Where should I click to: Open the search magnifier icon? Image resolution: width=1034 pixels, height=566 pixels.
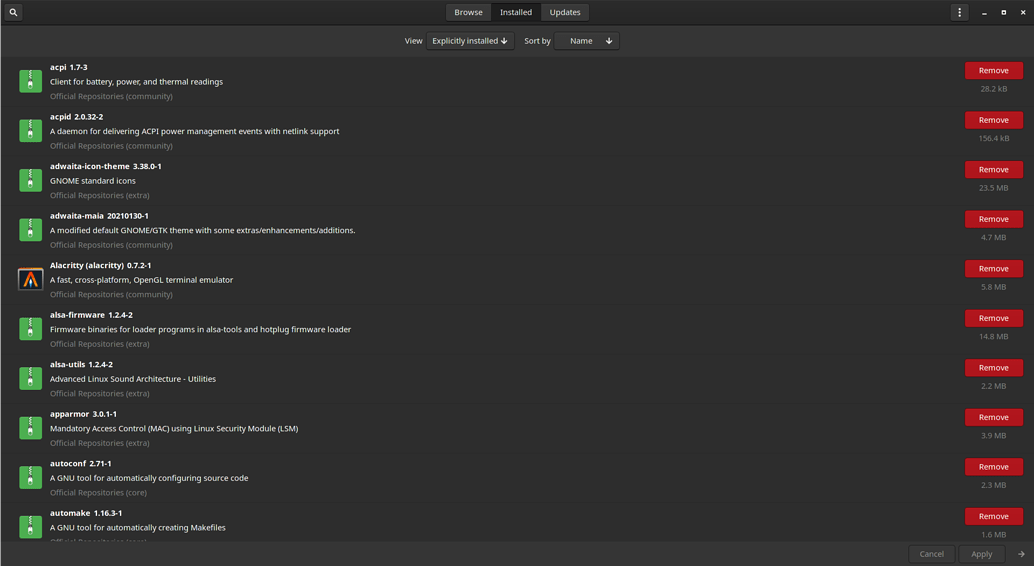click(13, 12)
